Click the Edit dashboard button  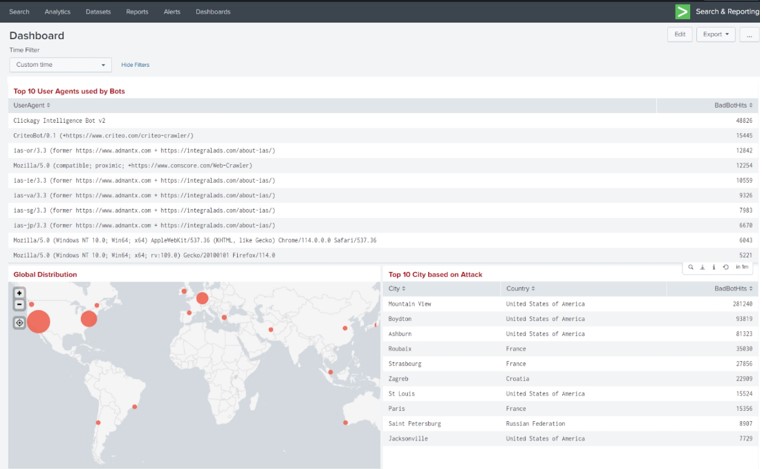tap(680, 35)
